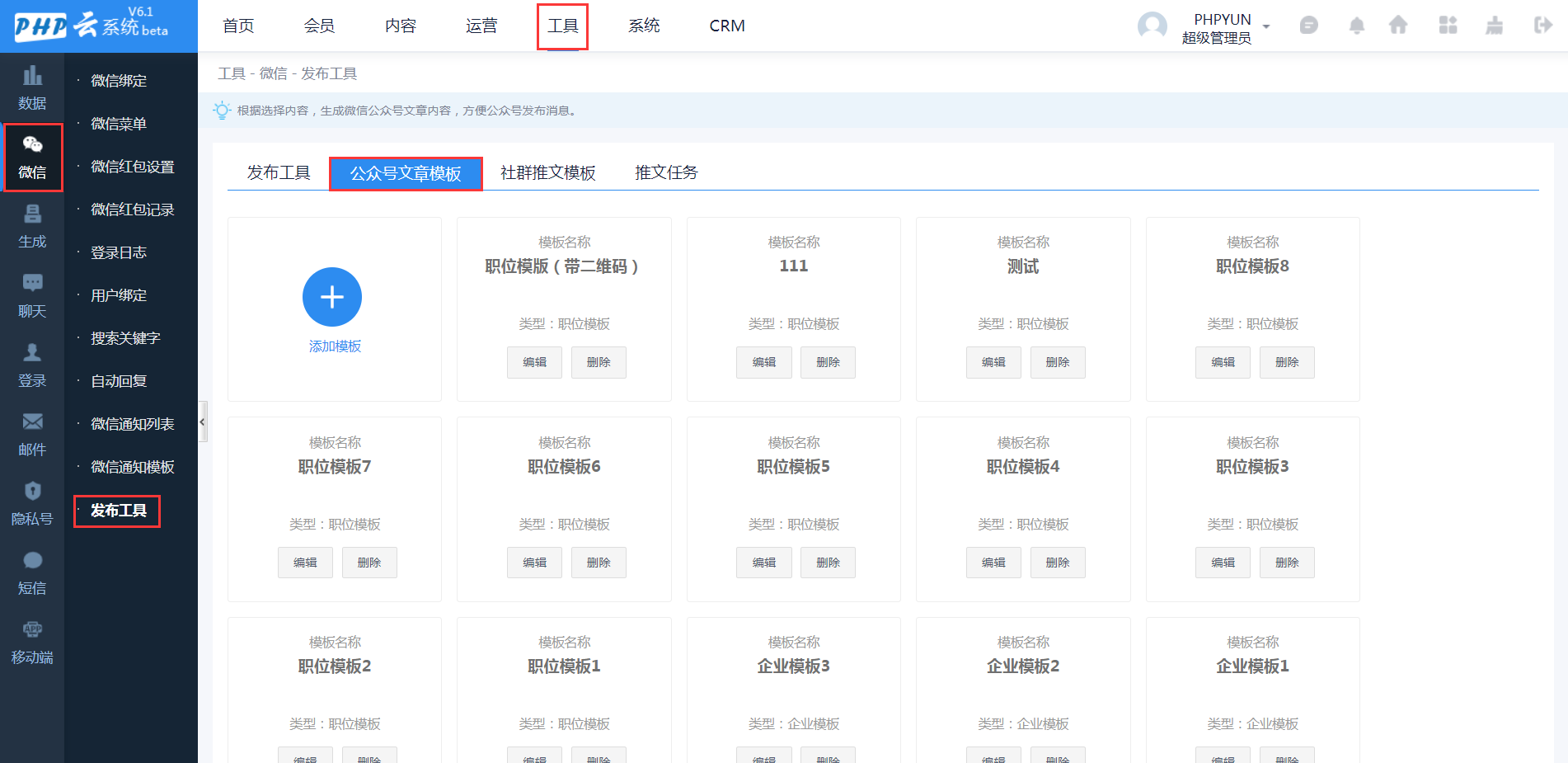Switch to the 公众号文章模板 tab
The image size is (1568, 763).
pyautogui.click(x=406, y=174)
